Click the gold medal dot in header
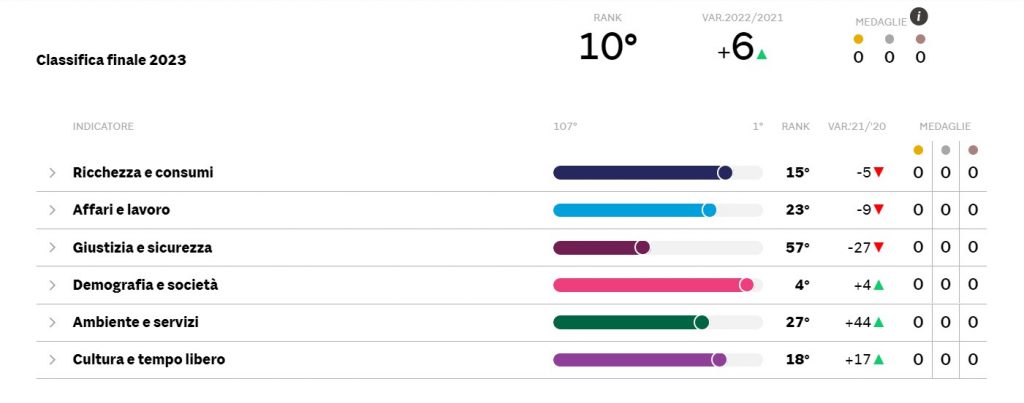This screenshot has height=403, width=1024. point(858,39)
